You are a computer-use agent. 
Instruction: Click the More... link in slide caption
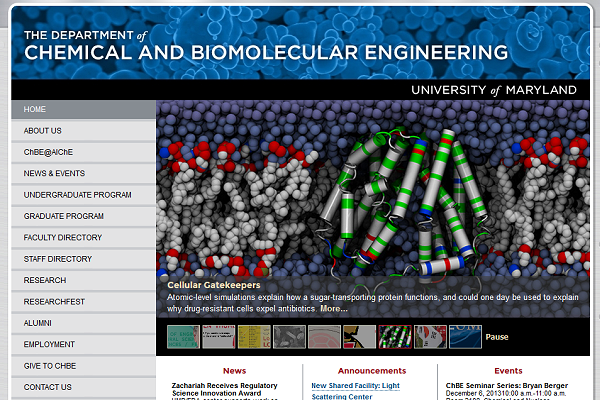pos(334,309)
